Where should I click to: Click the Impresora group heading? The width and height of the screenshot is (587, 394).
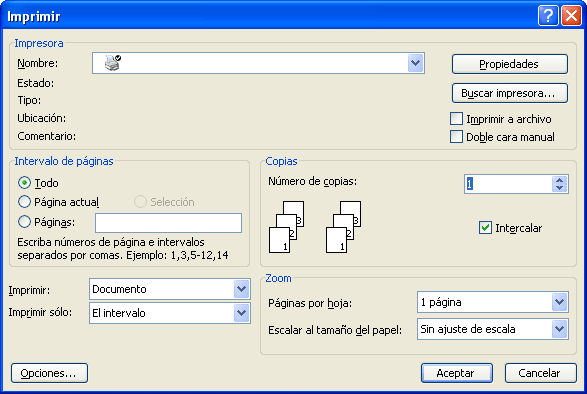click(x=39, y=43)
